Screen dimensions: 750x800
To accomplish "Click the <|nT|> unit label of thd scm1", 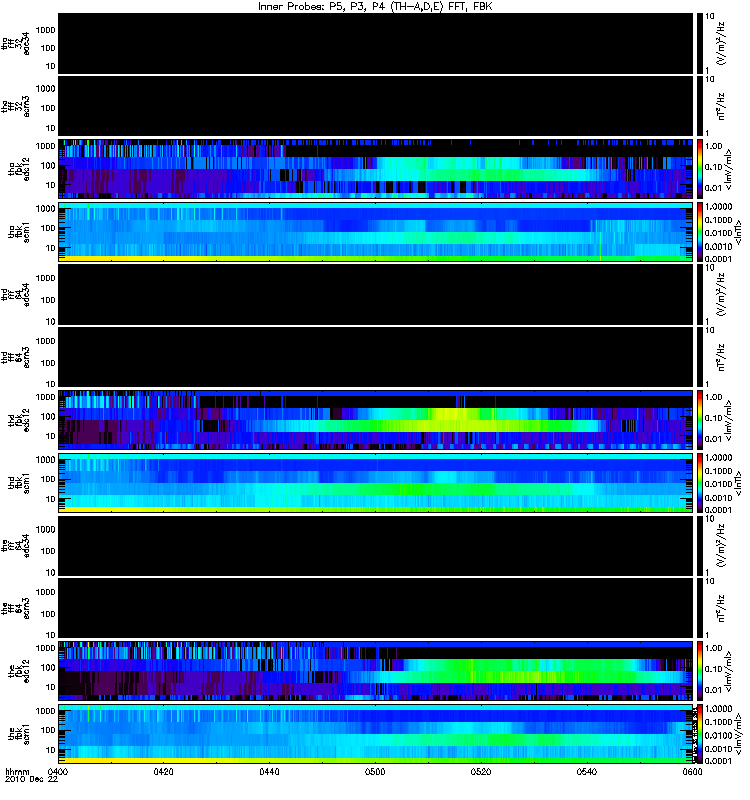I will tap(738, 483).
